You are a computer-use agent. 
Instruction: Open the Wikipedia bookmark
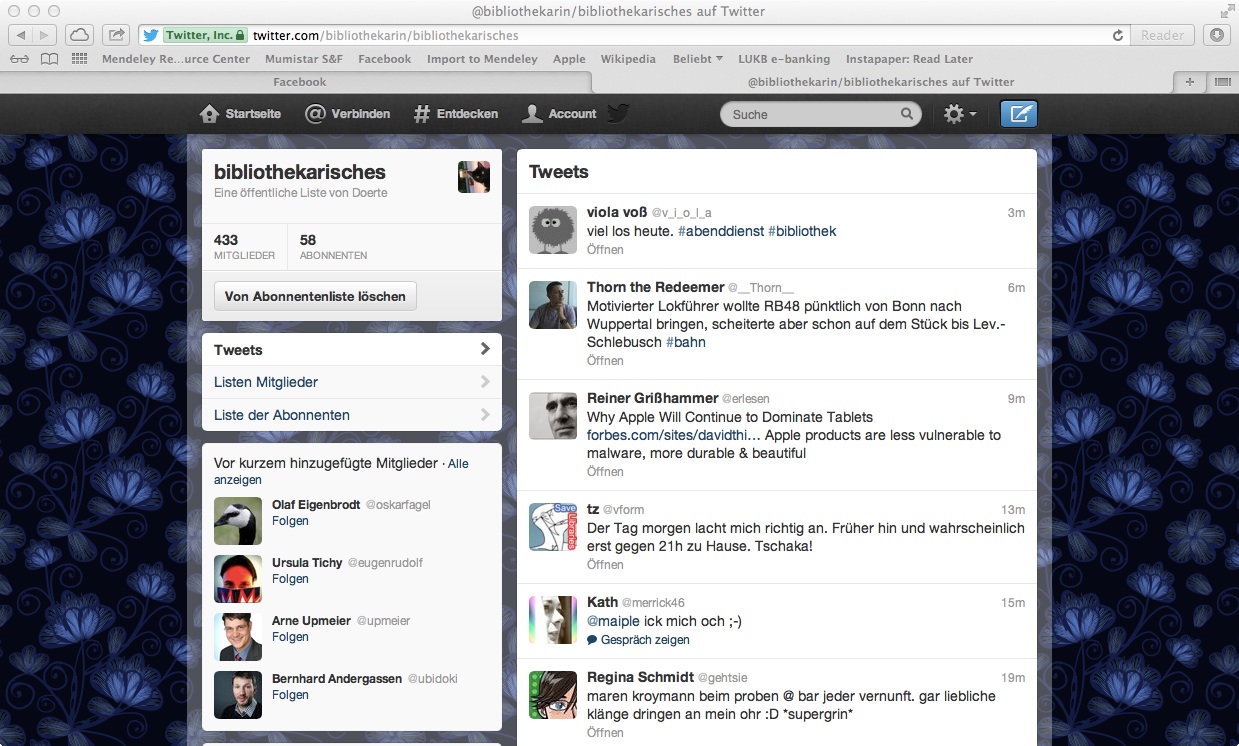tap(628, 59)
